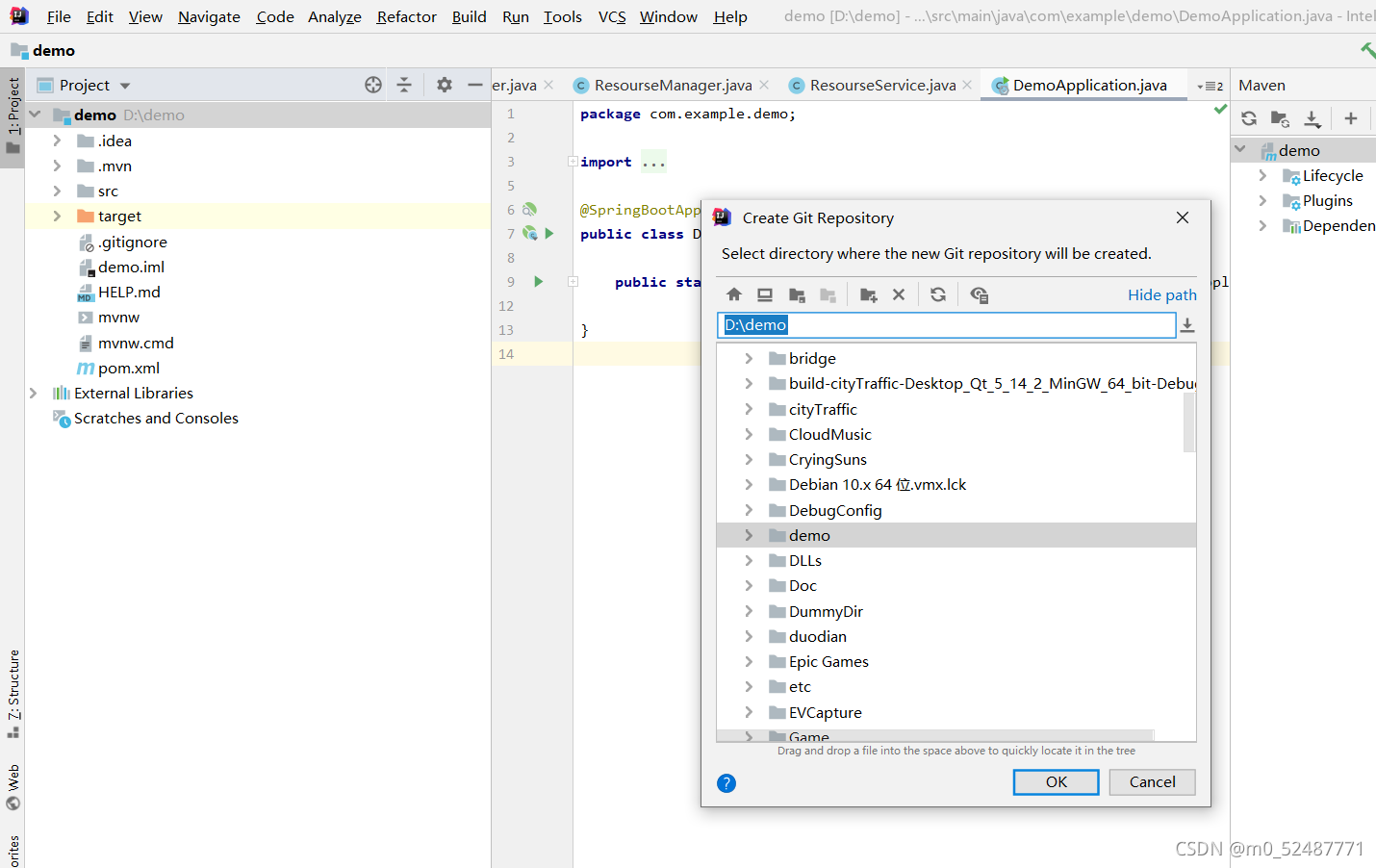Click the Hide path link
Image resolution: width=1376 pixels, height=868 pixels.
1162,294
